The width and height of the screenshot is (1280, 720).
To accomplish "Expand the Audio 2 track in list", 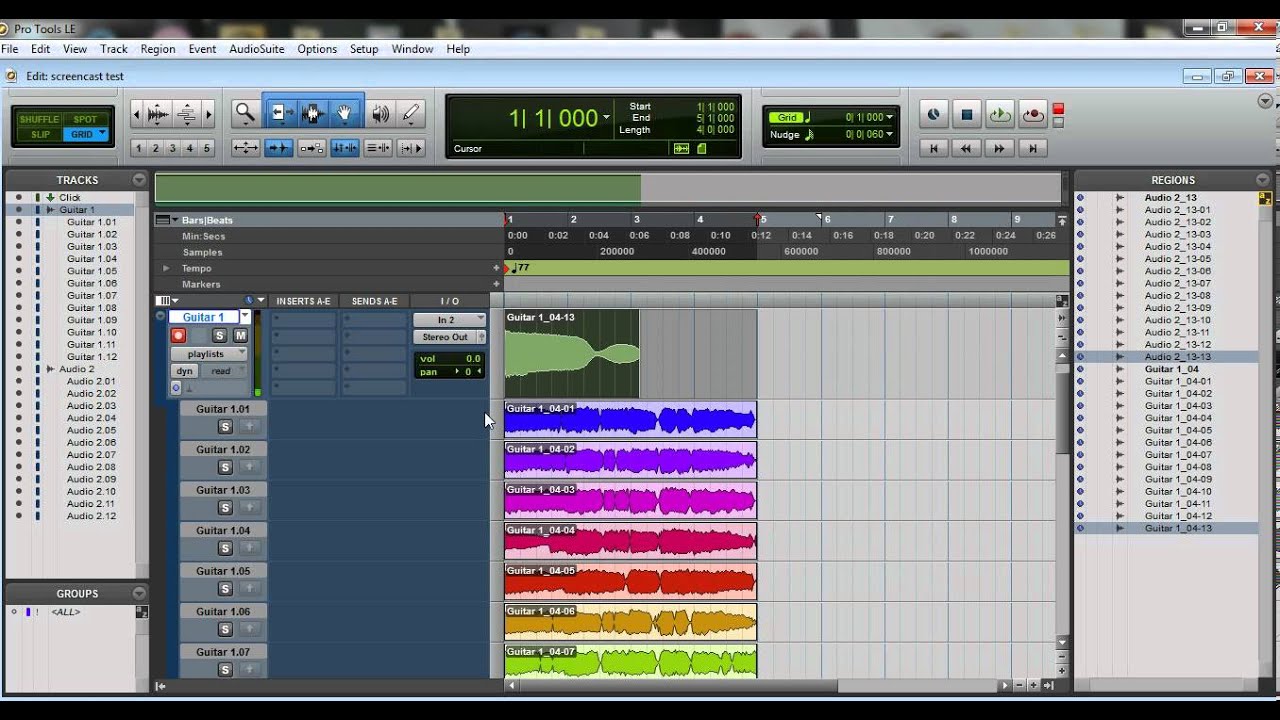I will coord(50,369).
